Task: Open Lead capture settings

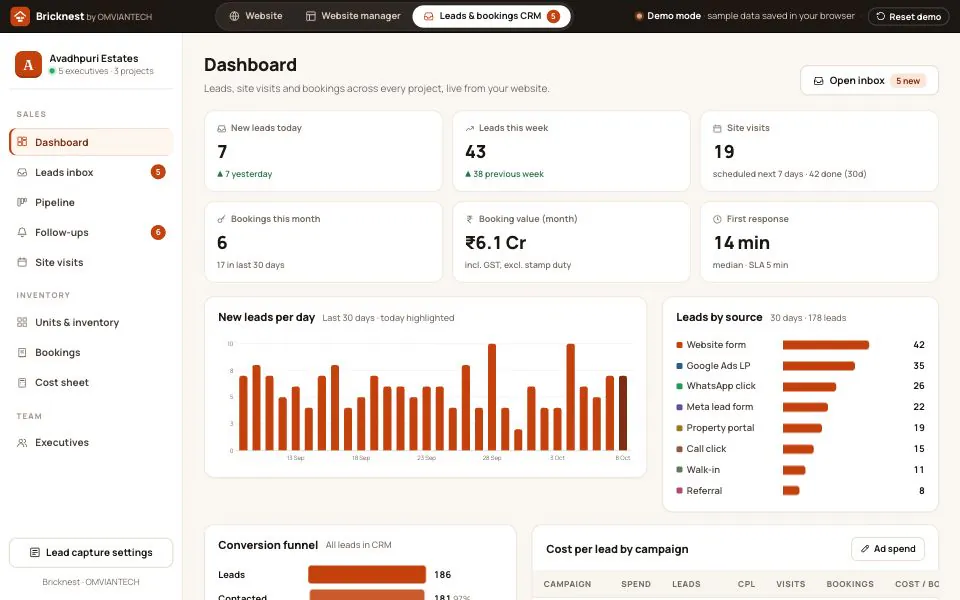Action: pyautogui.click(x=91, y=552)
